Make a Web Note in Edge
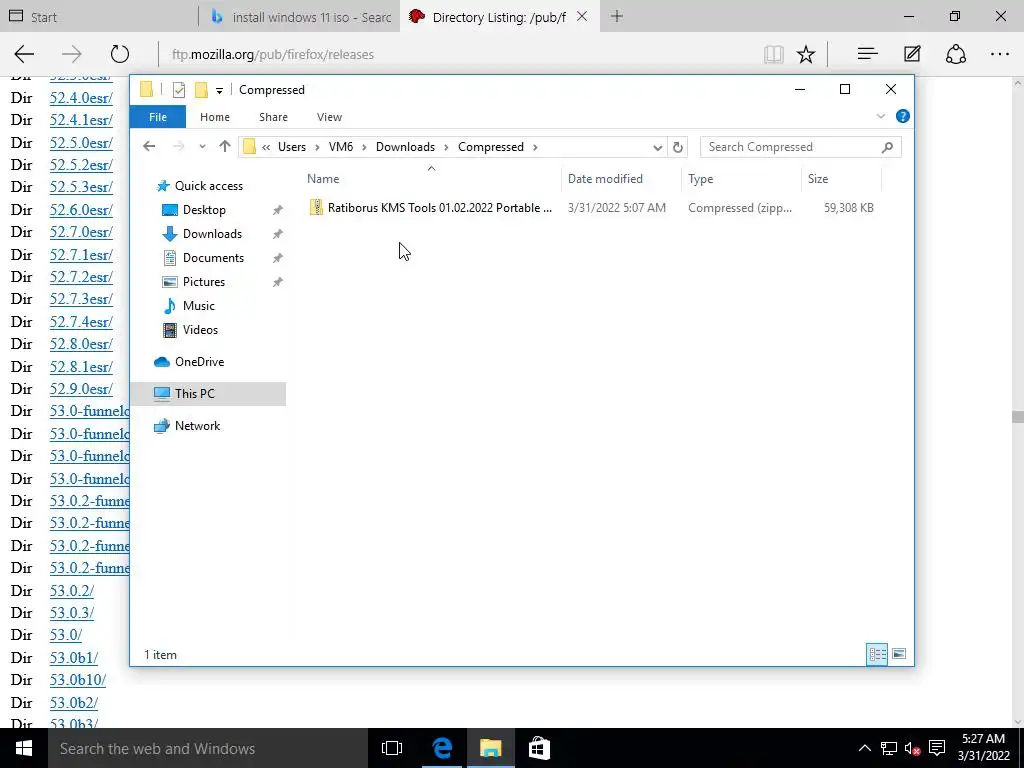Image resolution: width=1024 pixels, height=768 pixels. (x=912, y=54)
